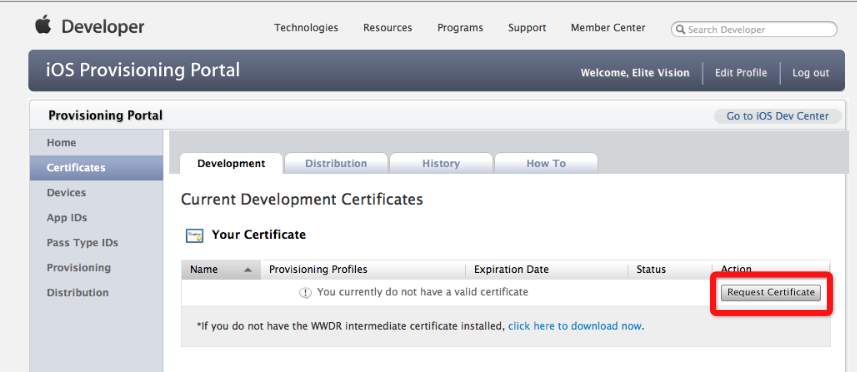Click the Request Certificate button
This screenshot has height=372, width=857.
[771, 293]
